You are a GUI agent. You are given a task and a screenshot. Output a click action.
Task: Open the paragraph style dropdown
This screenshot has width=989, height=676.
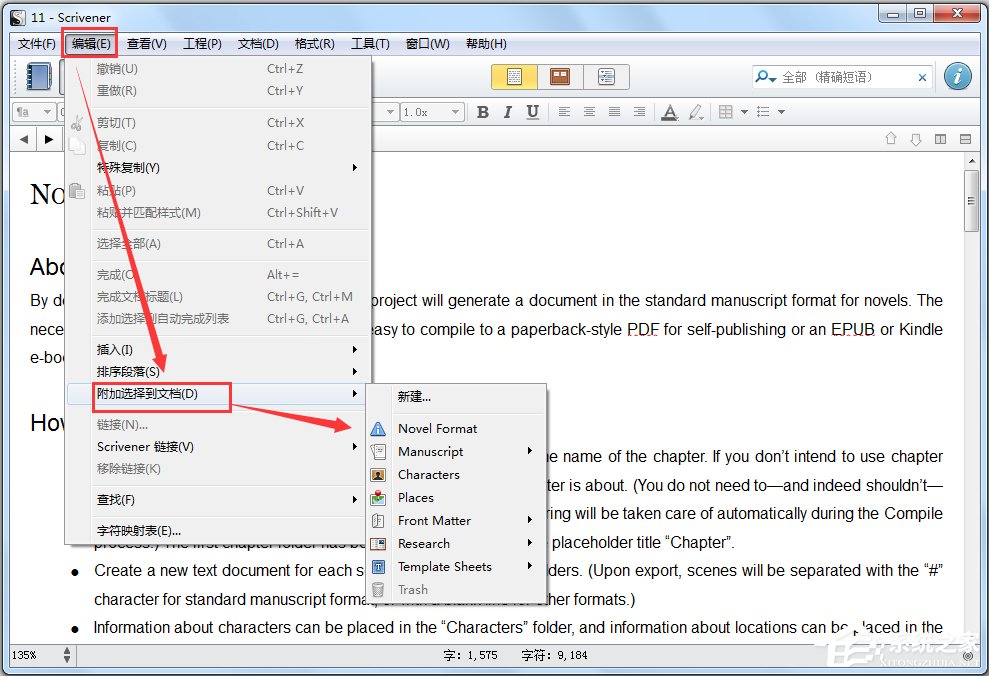(34, 112)
